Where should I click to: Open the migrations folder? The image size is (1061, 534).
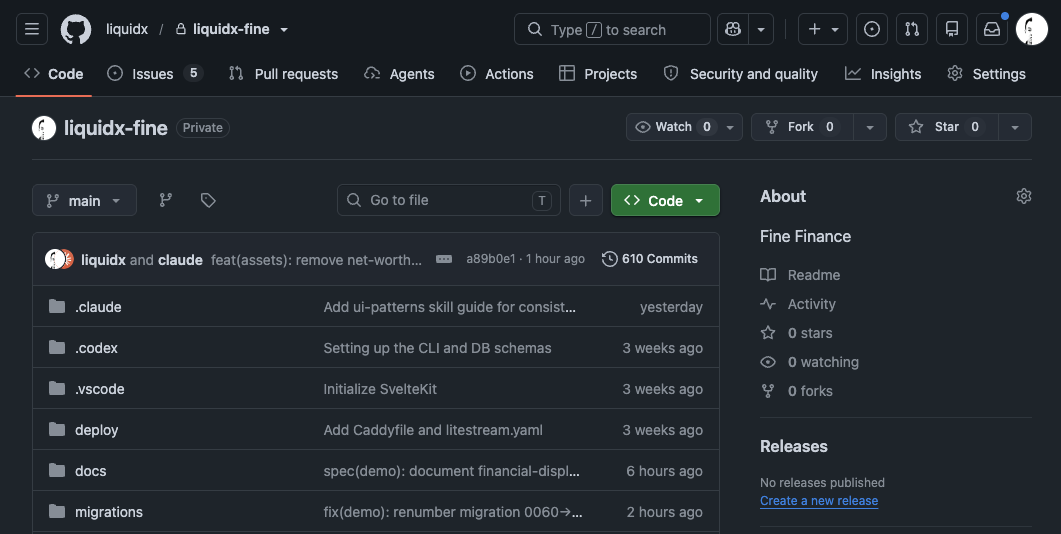(x=109, y=512)
